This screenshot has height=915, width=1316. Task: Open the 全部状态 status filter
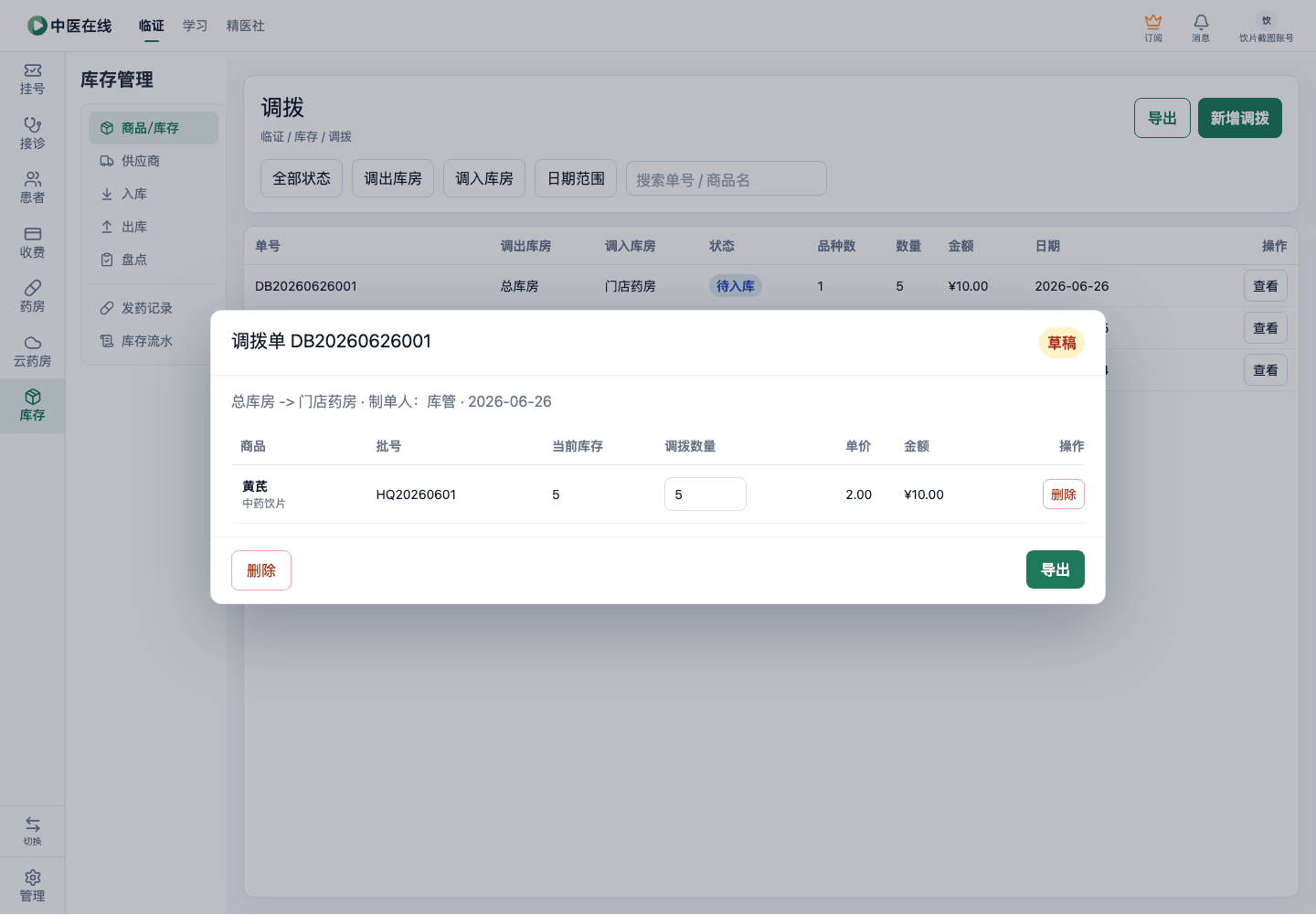click(x=302, y=178)
